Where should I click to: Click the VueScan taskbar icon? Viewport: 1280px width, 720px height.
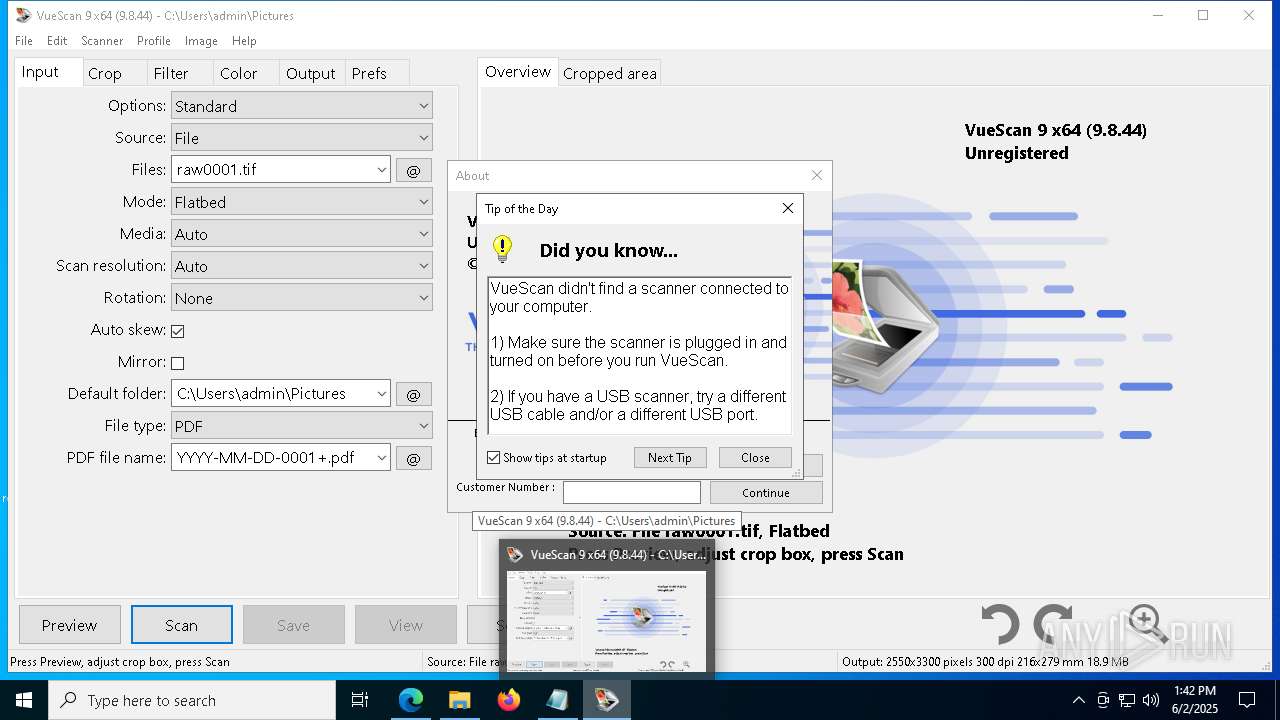[x=606, y=700]
